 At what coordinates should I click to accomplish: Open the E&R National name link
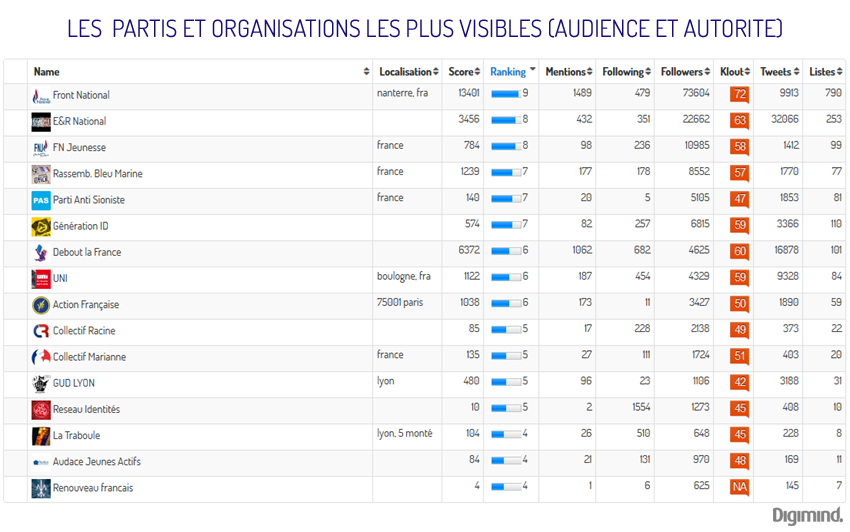point(79,121)
